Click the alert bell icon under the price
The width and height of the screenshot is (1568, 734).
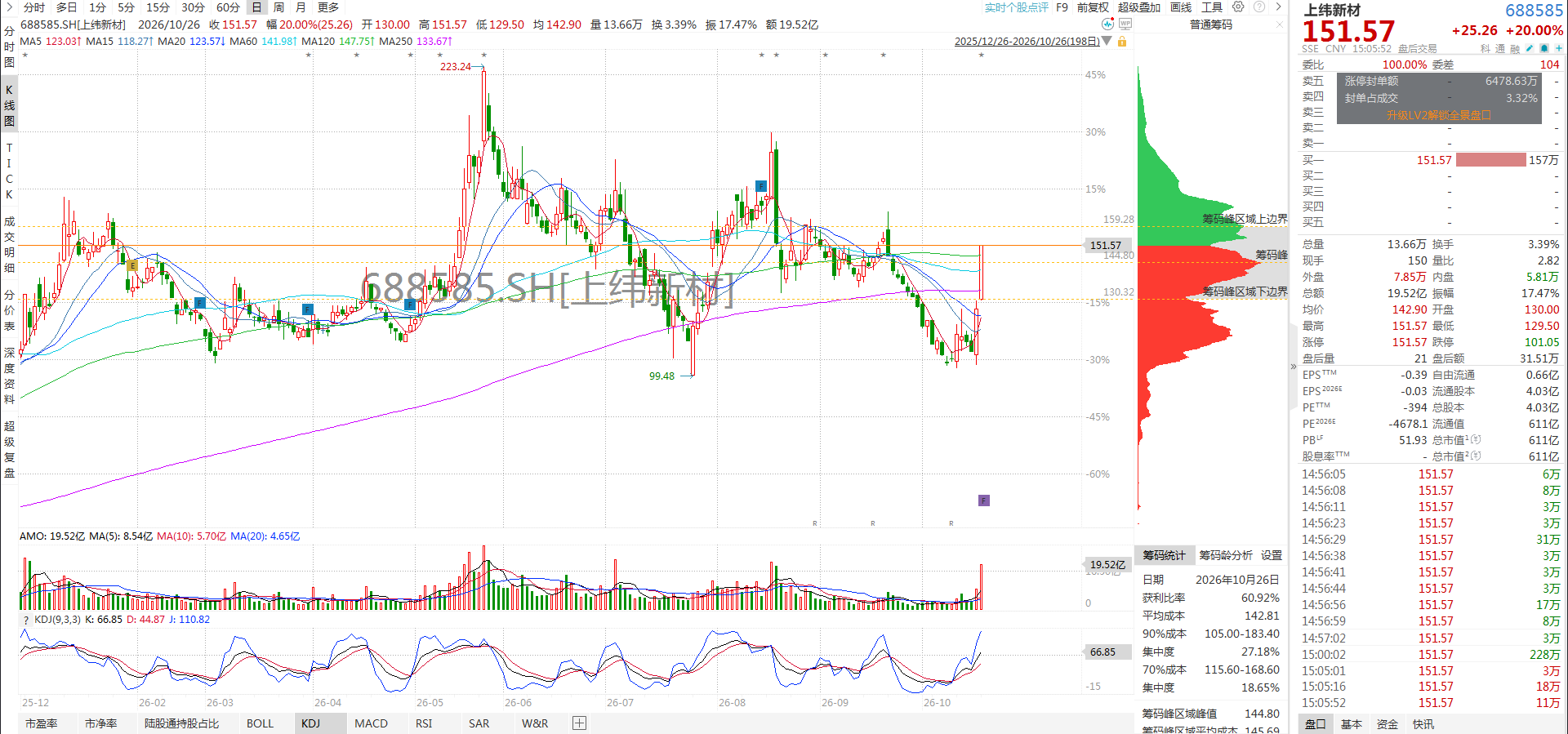[1544, 48]
